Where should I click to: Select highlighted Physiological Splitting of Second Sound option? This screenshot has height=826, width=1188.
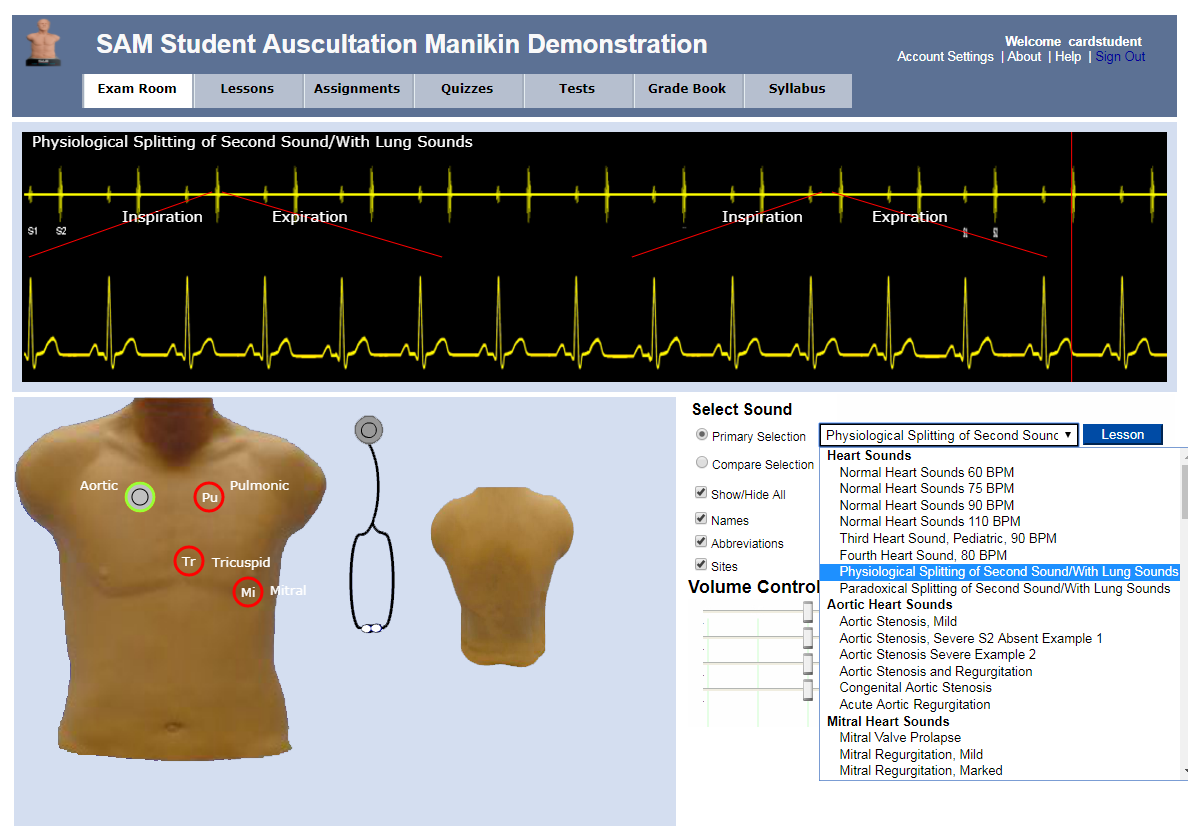click(x=999, y=571)
